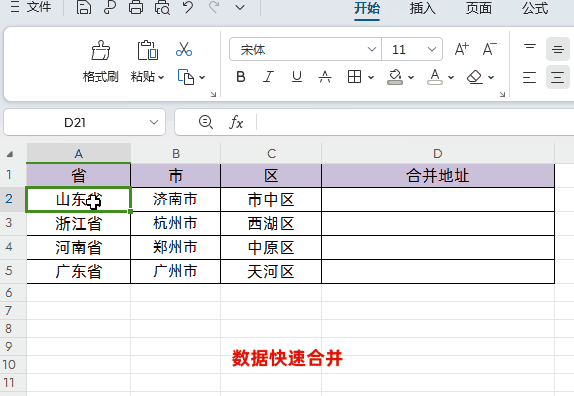Open the font name 宋体 dropdown
The image size is (574, 396).
click(372, 49)
